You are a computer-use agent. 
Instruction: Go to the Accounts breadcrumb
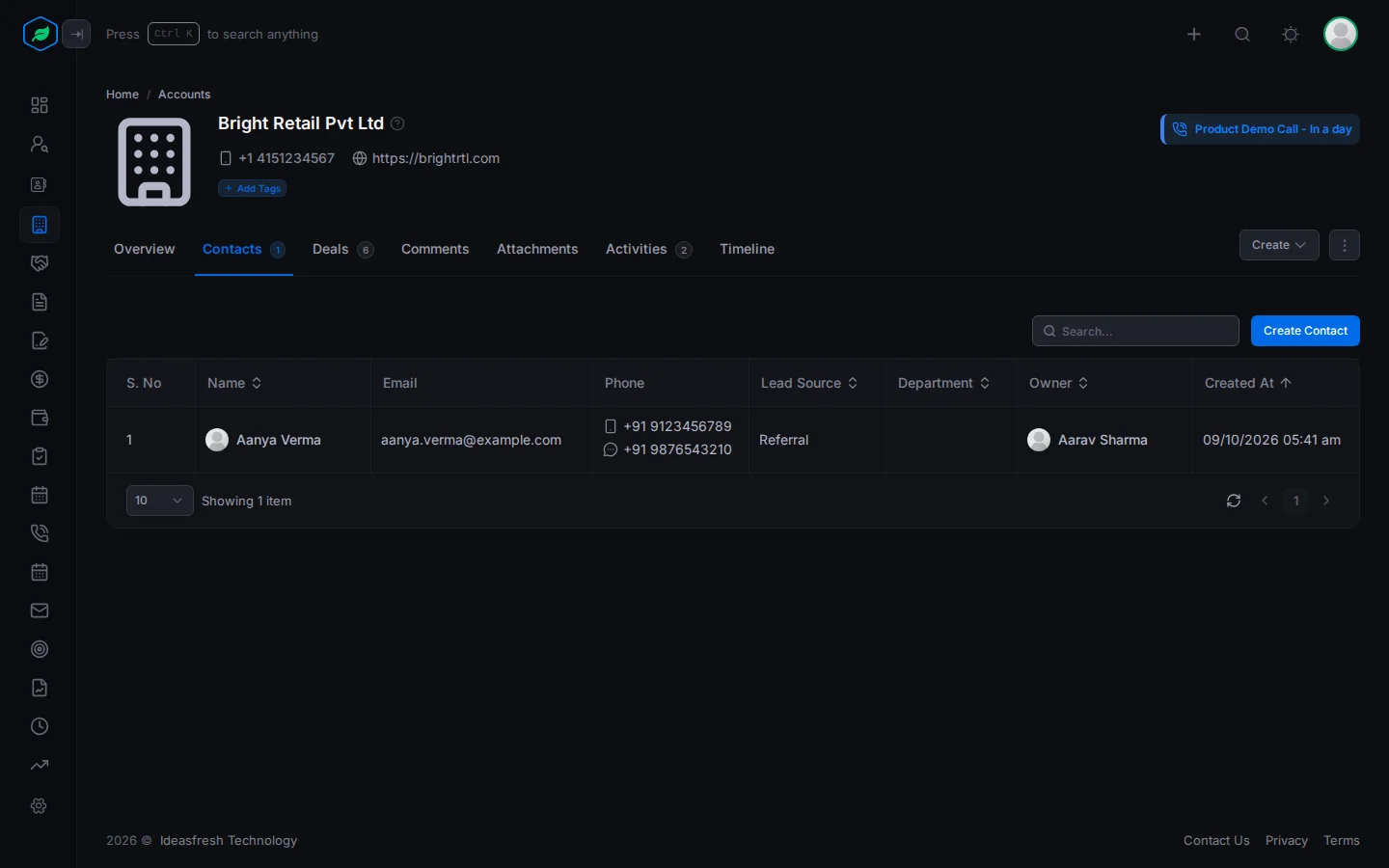click(x=184, y=95)
